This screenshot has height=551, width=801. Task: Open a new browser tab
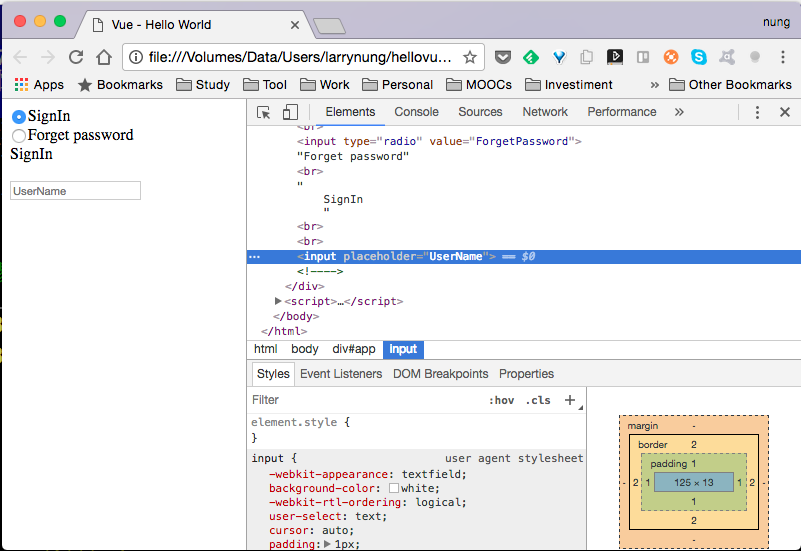(x=329, y=26)
